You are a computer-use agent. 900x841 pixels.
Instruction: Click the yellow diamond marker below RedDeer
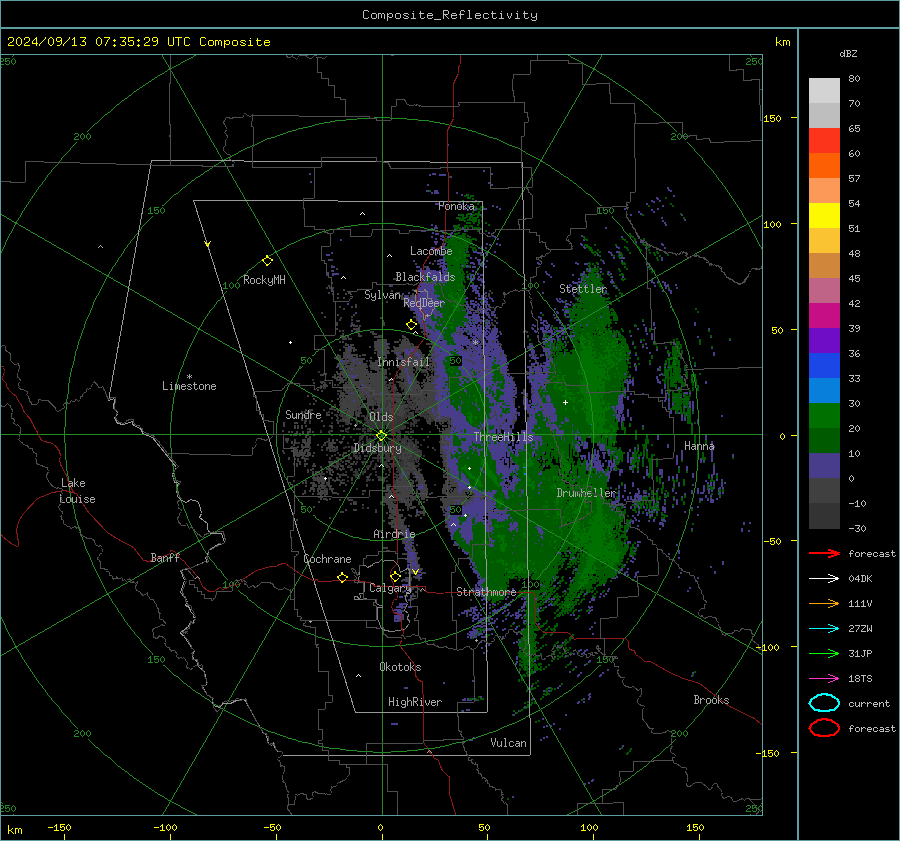tap(411, 325)
